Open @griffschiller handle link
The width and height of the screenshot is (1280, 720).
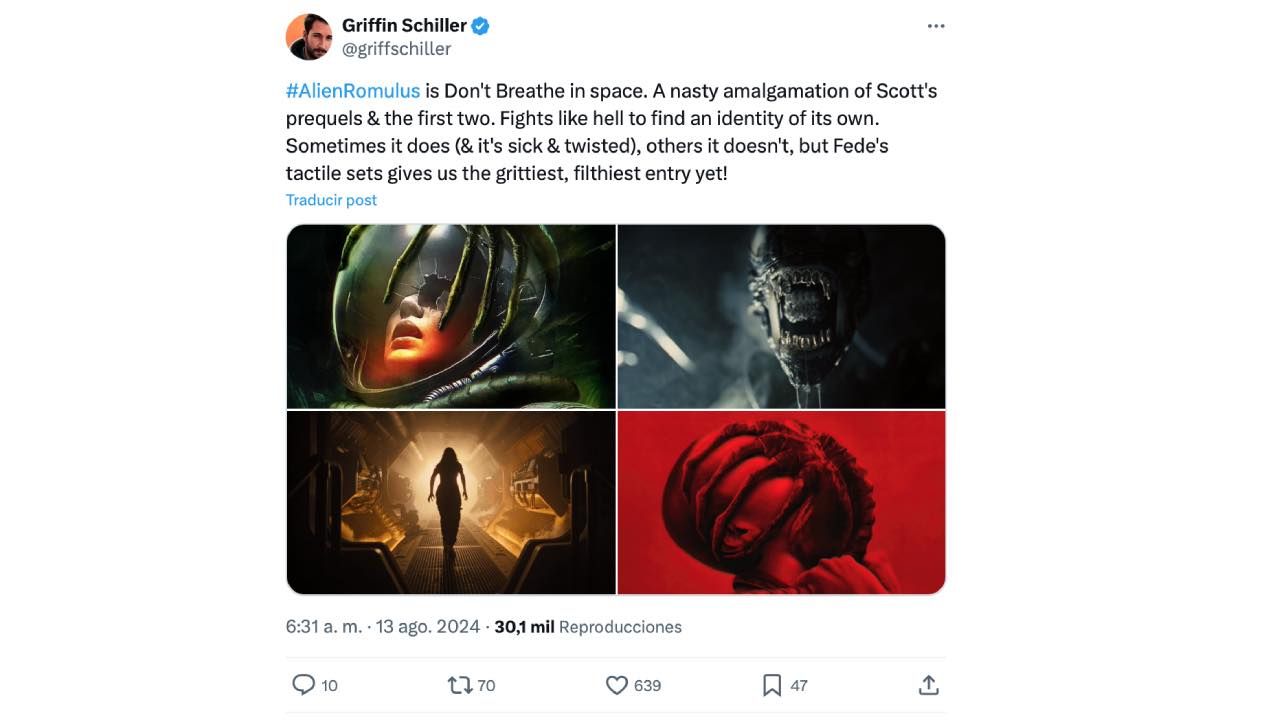396,49
